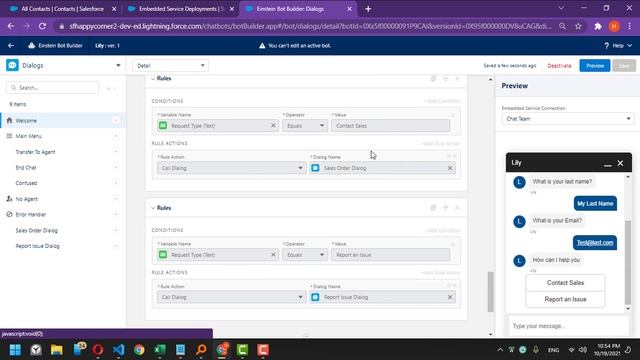Click the Dialogs chat bubble icon
This screenshot has width=640, height=360.
12,65
